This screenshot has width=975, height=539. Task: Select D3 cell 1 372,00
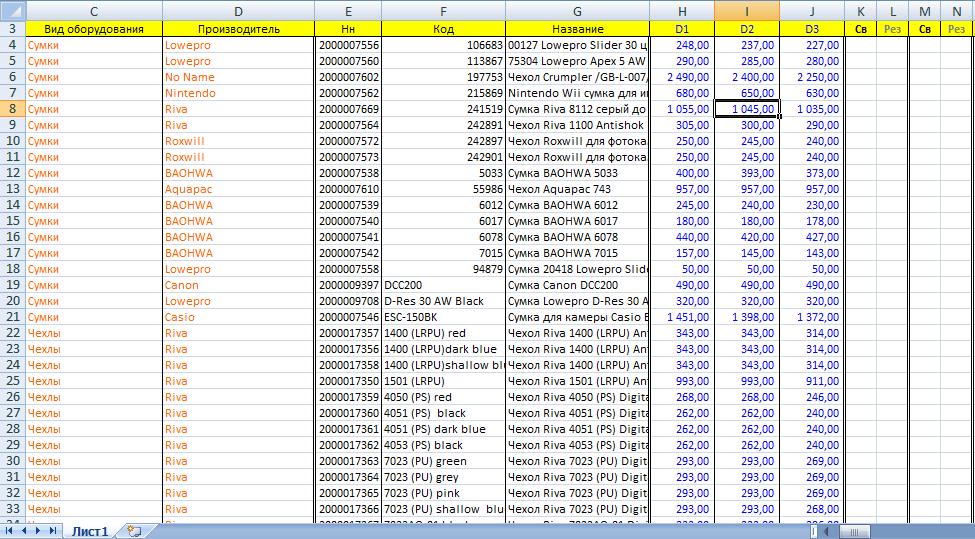[811, 316]
